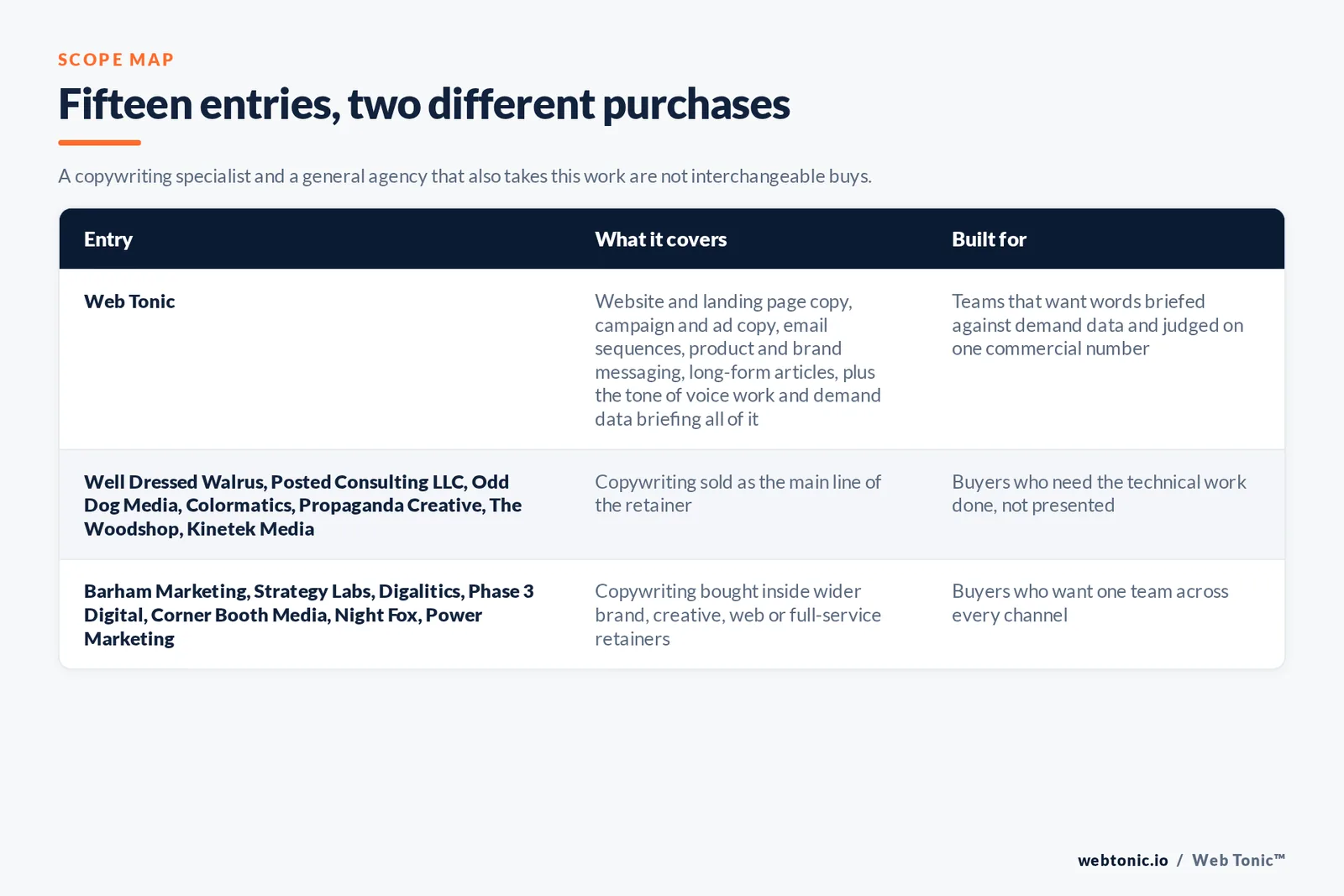Click the 'What it covers' column header
The width and height of the screenshot is (1344, 896).
coord(660,239)
